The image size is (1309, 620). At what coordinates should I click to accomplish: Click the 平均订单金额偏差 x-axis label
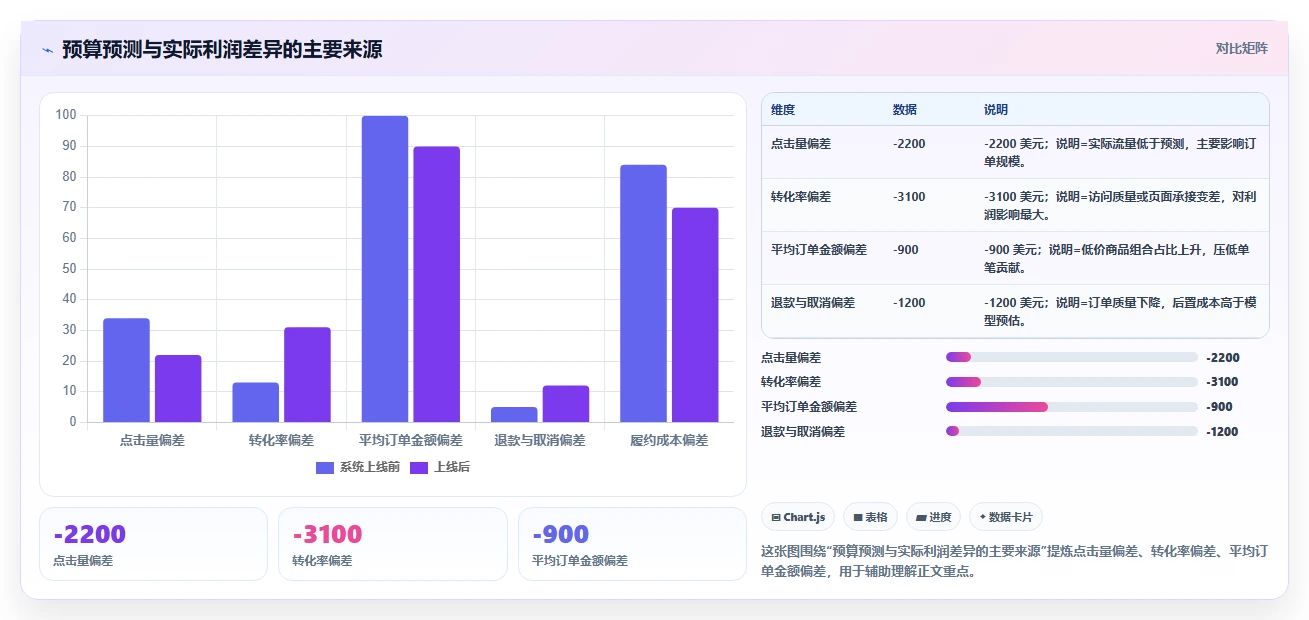(411, 440)
